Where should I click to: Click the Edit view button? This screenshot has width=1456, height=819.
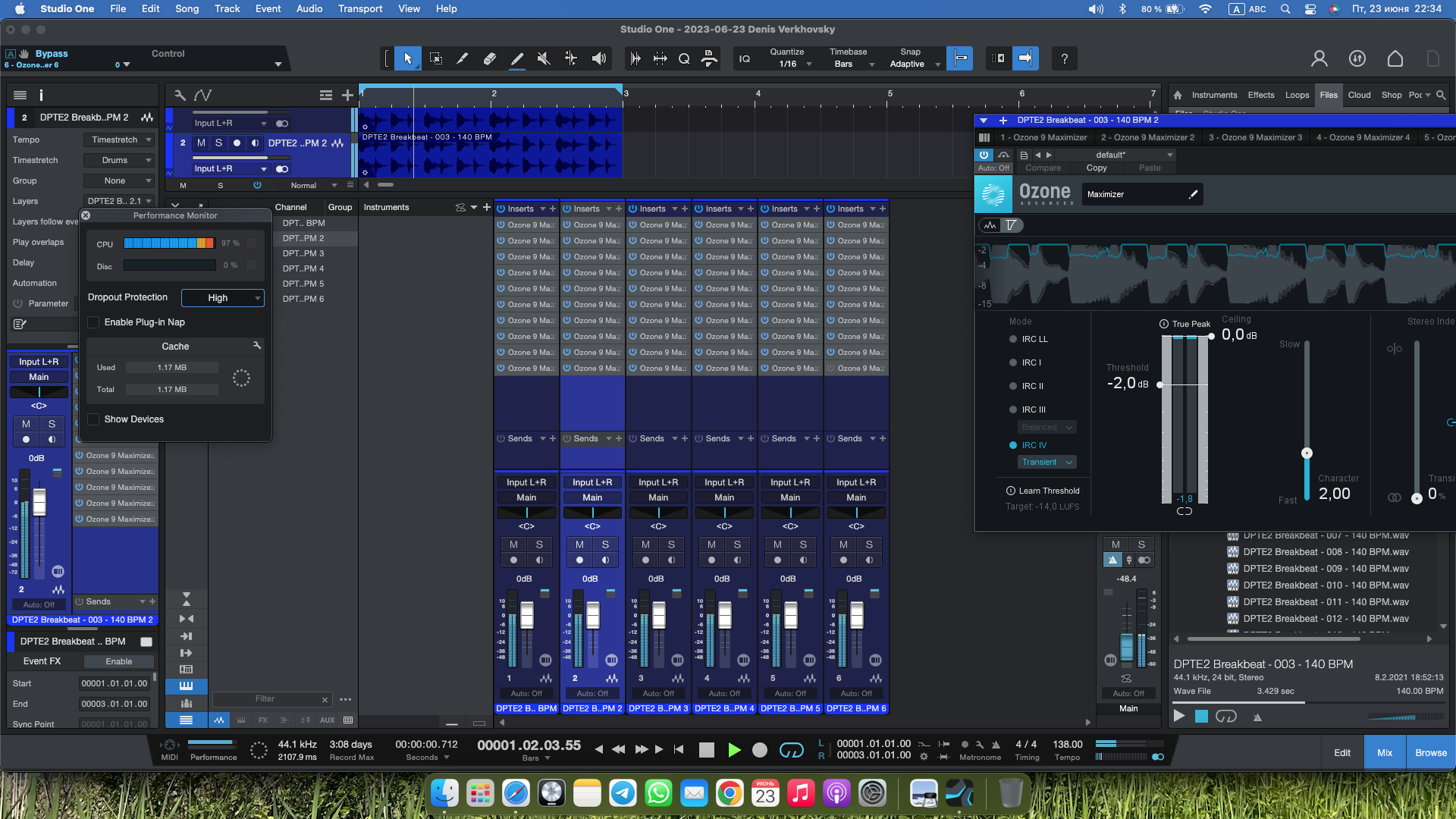click(x=1342, y=753)
